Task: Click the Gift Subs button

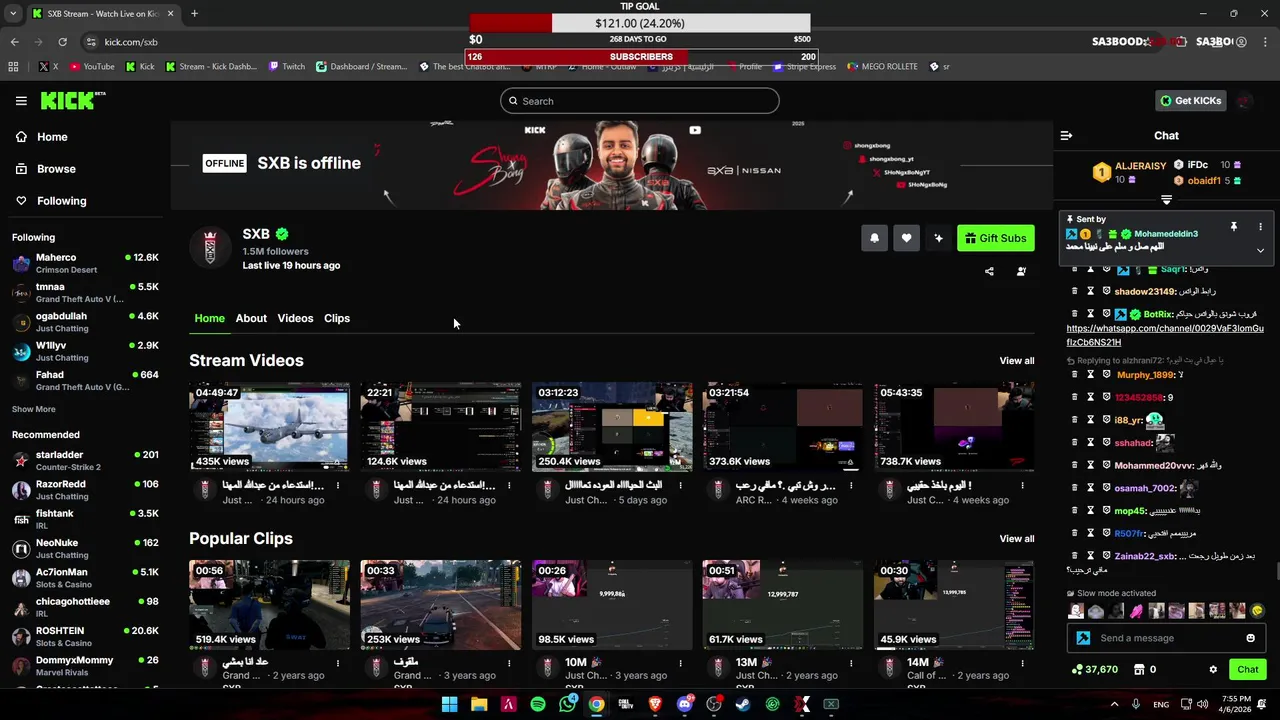Action: [995, 238]
